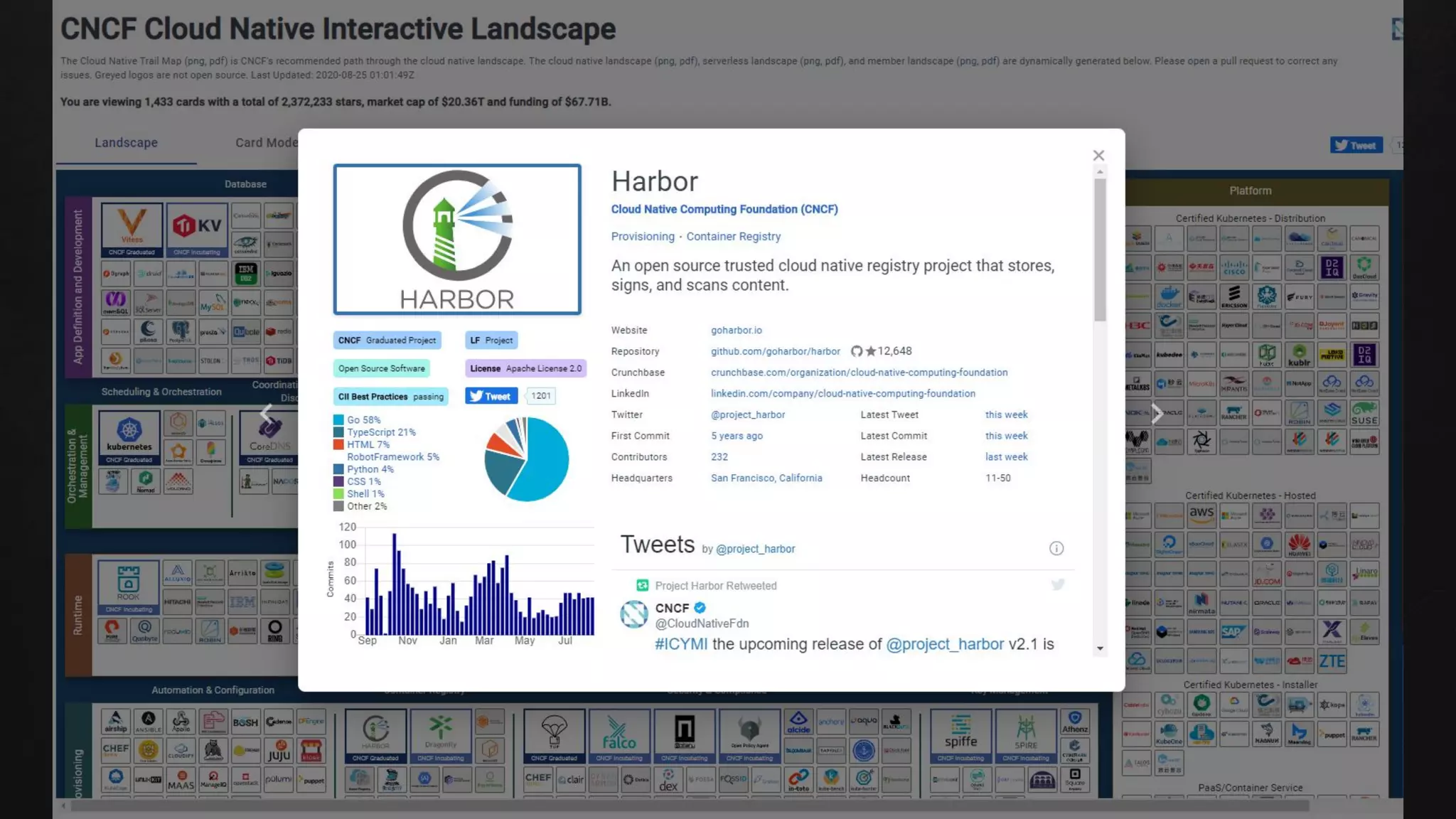This screenshot has width=1456, height=819.
Task: Go to next card with right chevron
Action: 1157,414
